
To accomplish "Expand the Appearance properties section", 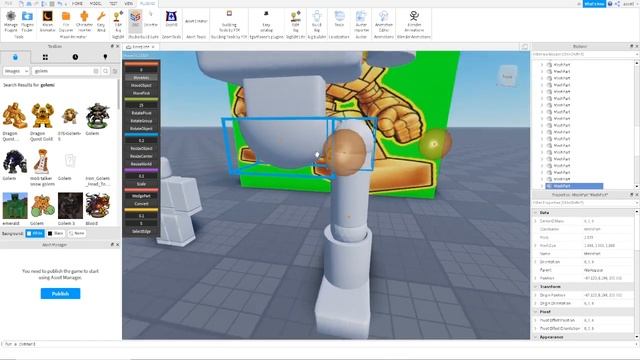I will coord(536,337).
